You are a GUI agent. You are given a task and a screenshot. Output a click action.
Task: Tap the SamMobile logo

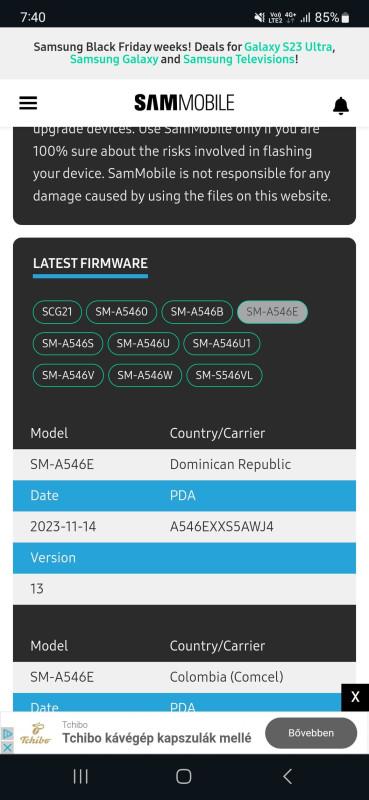coord(184,103)
